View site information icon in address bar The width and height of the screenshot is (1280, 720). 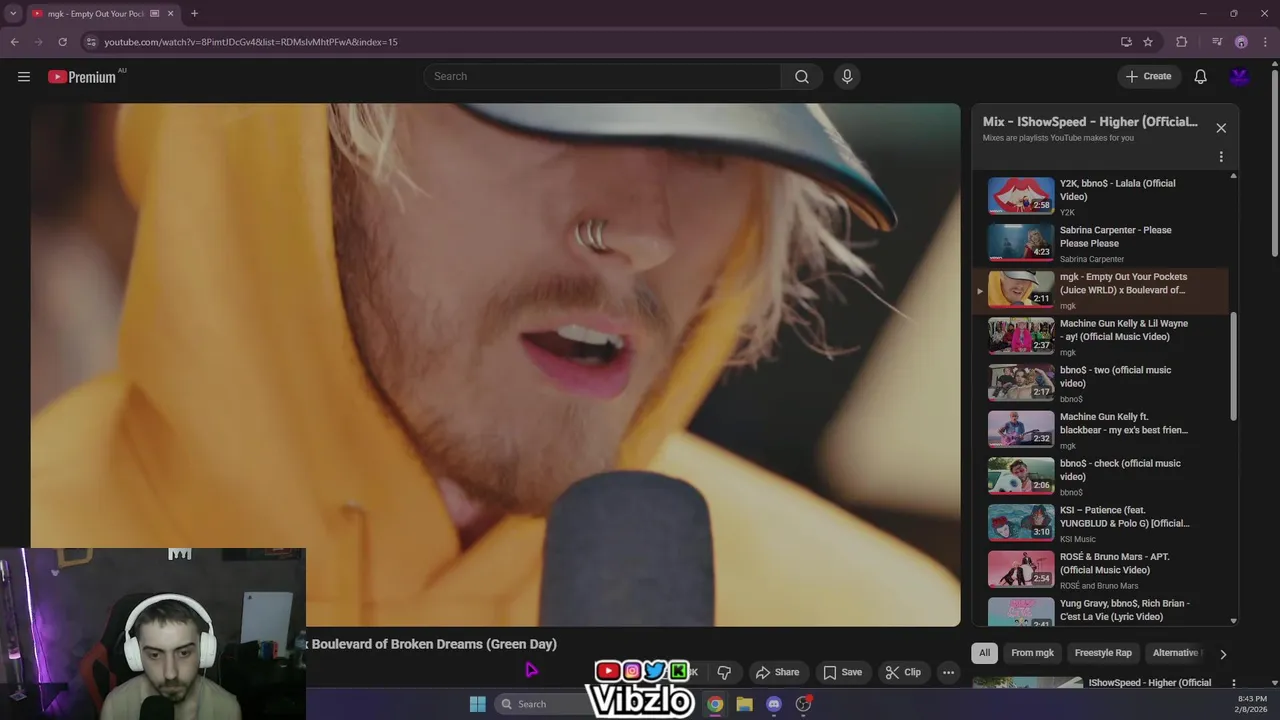coord(91,42)
